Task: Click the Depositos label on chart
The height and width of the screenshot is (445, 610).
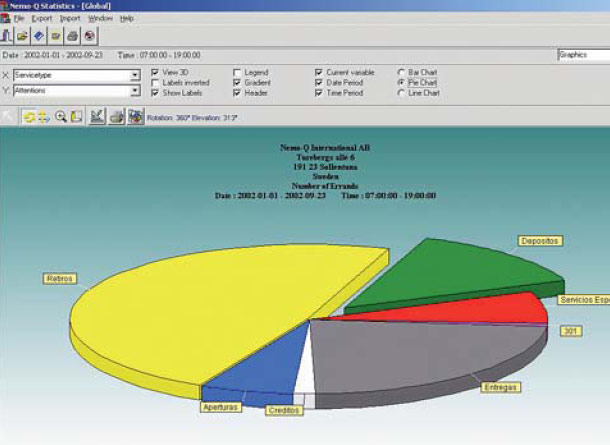Action: click(542, 241)
